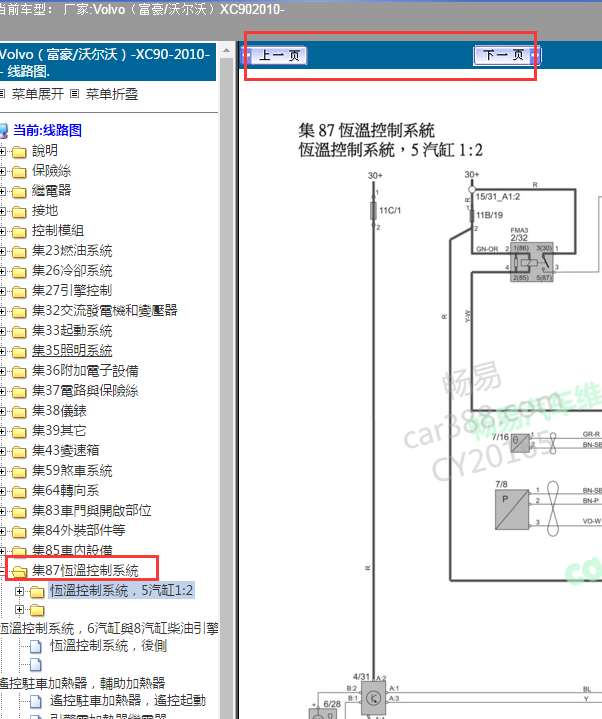602x719 pixels.
Task: Expand the unnamed folder below 5汽缸1:2
Action: click(x=19, y=609)
